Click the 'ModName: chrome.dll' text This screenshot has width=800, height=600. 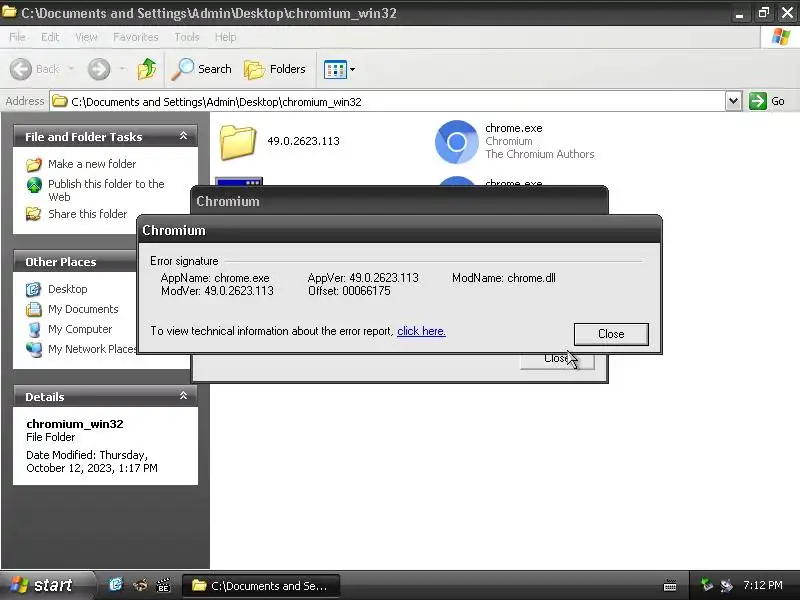click(x=504, y=278)
